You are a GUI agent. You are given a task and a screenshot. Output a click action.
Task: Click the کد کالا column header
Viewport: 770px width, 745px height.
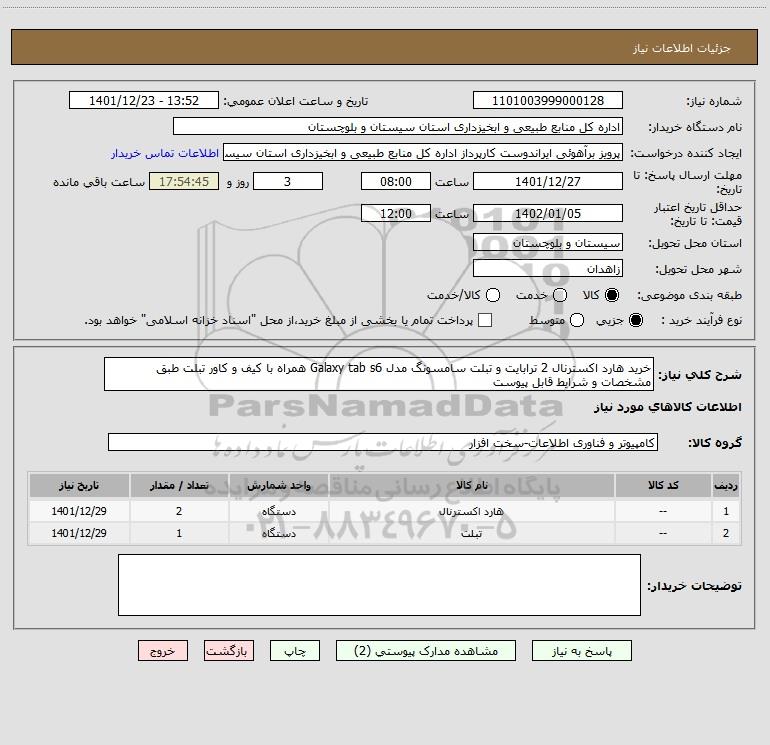pos(663,485)
